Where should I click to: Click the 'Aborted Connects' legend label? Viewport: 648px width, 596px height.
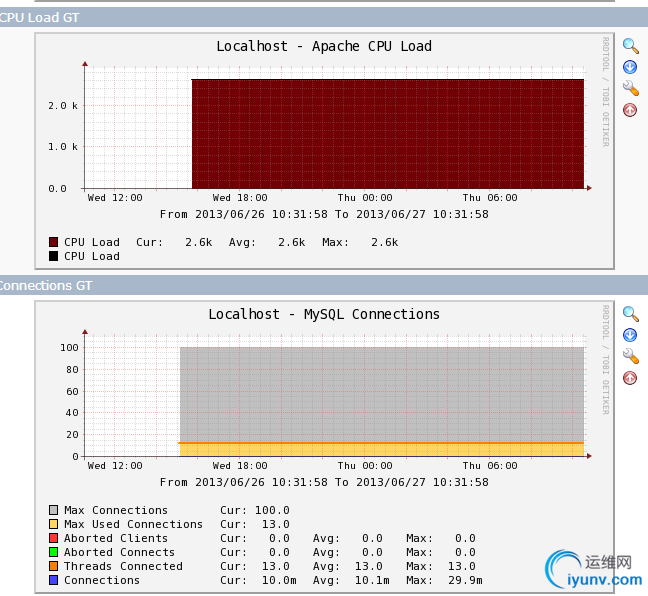pos(119,552)
